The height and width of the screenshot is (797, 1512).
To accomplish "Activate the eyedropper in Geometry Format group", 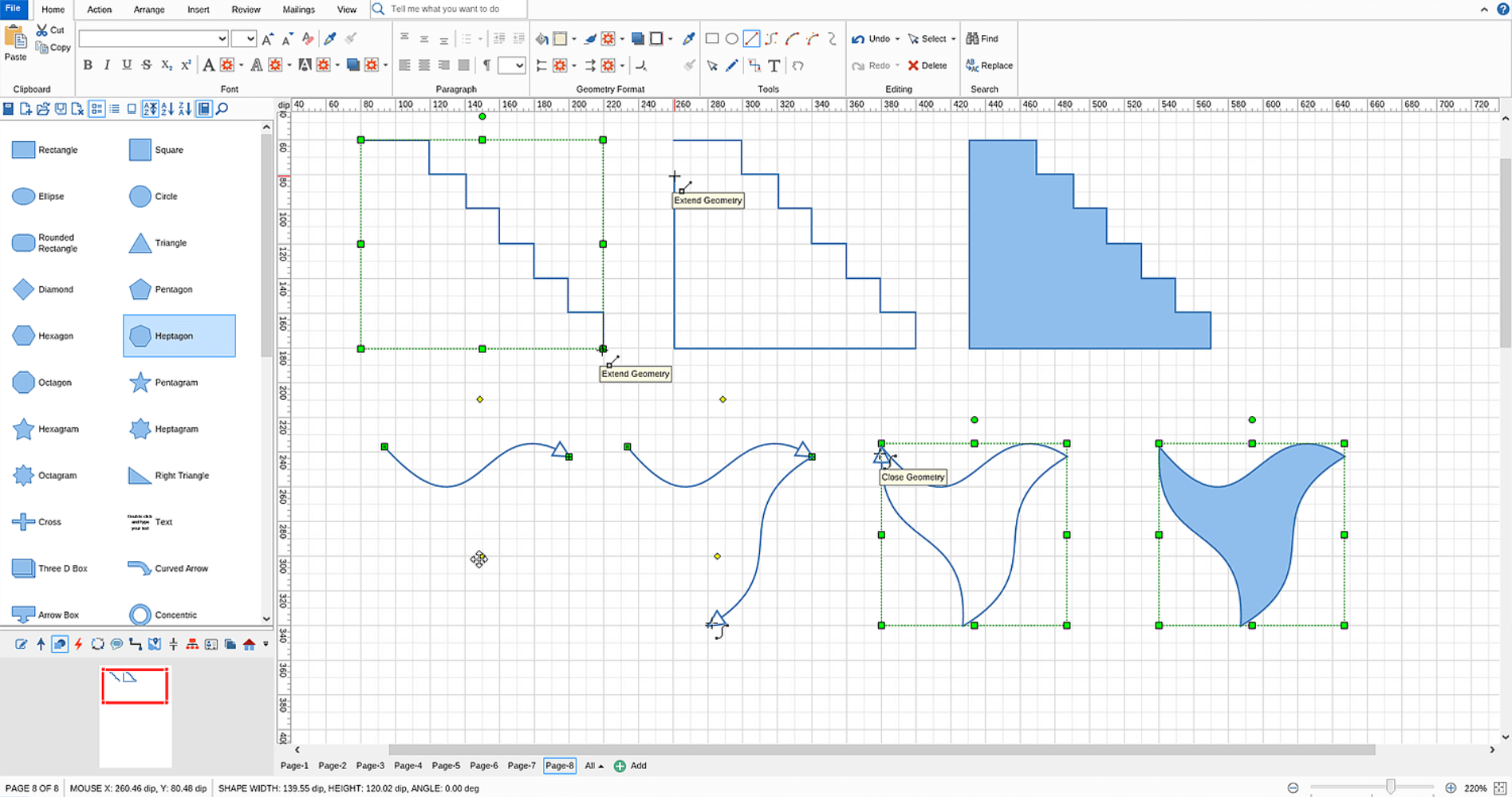I will click(x=689, y=38).
